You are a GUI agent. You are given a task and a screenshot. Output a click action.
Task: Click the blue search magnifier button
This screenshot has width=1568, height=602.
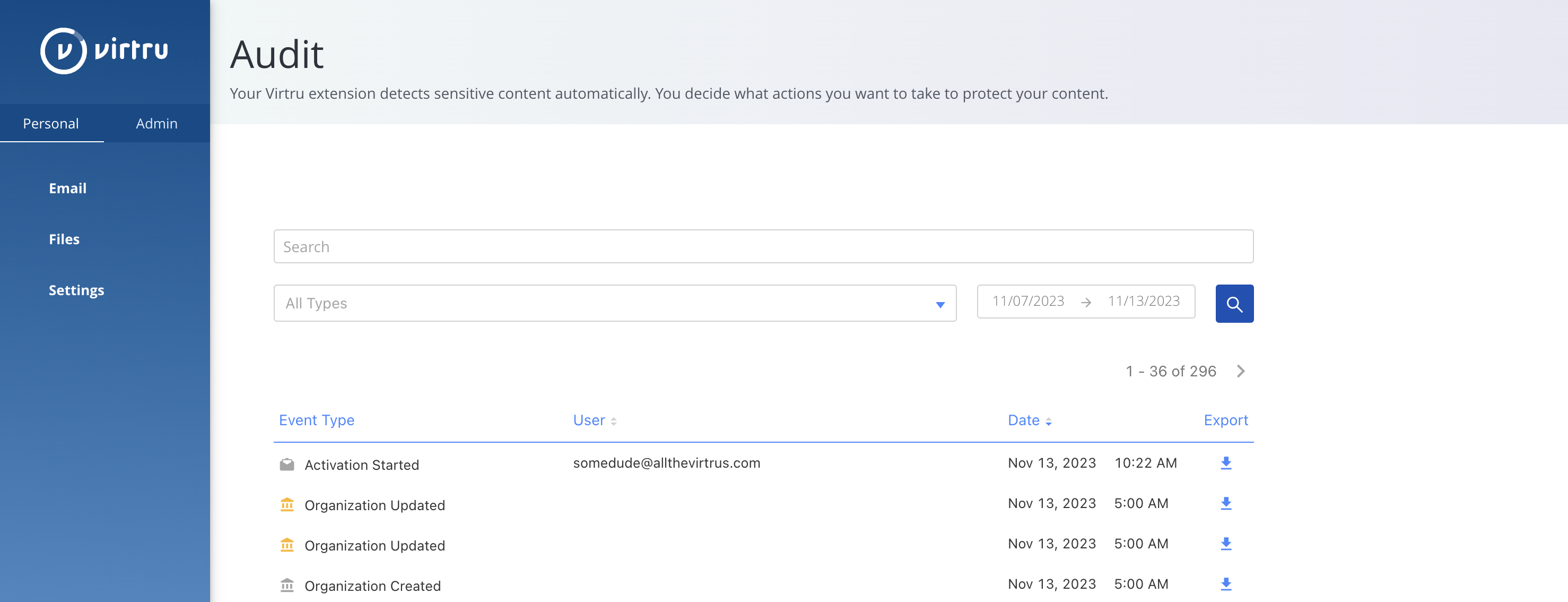coord(1234,303)
